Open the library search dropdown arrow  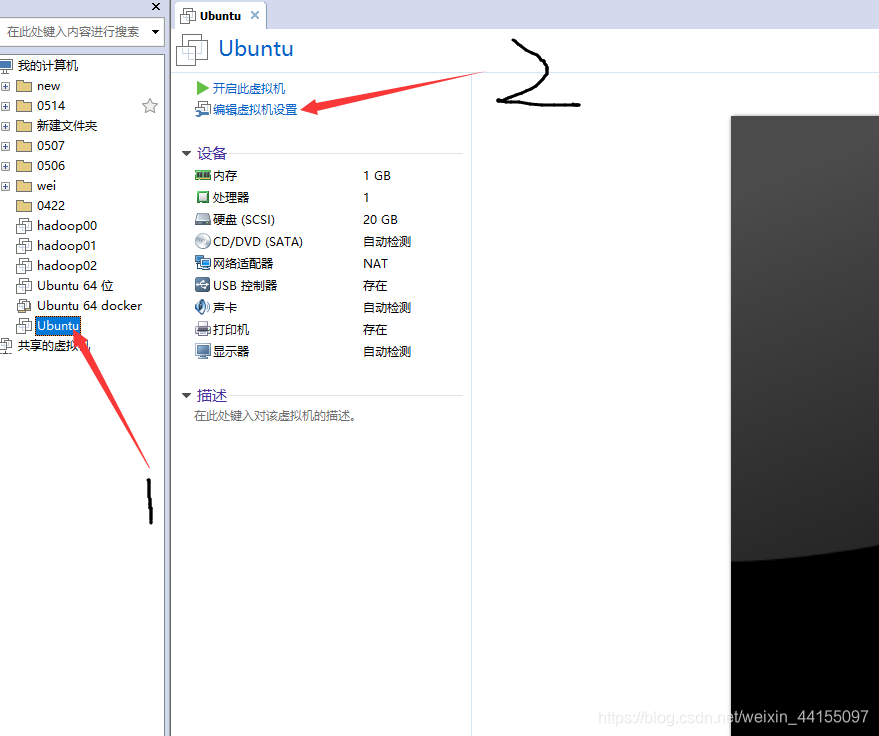click(x=155, y=32)
